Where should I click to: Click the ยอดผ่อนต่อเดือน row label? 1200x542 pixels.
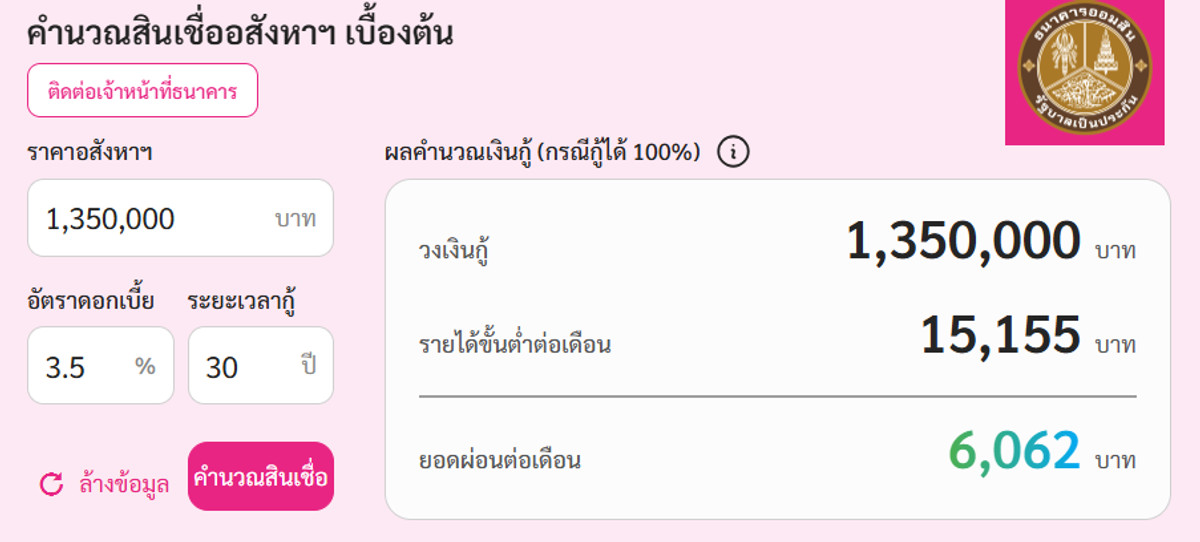click(500, 461)
